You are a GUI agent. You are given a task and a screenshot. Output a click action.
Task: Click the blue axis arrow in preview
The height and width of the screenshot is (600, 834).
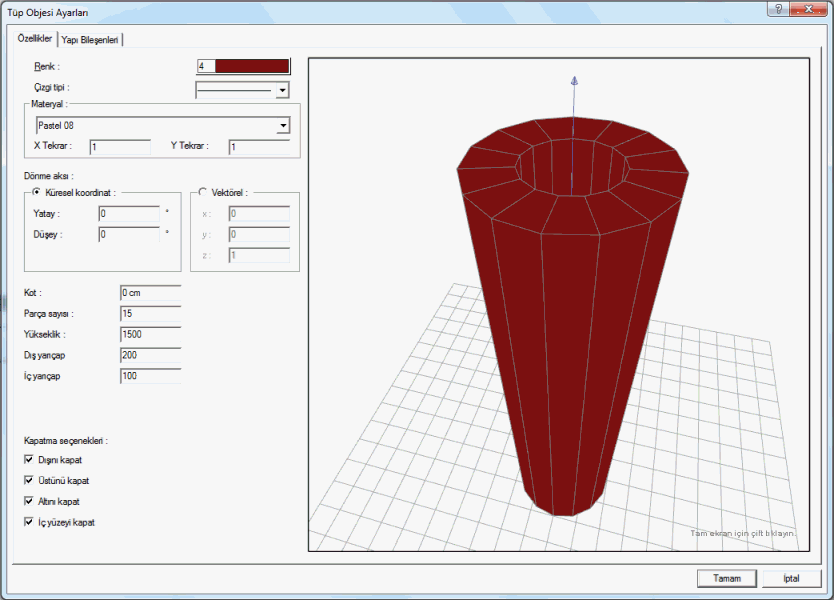574,81
